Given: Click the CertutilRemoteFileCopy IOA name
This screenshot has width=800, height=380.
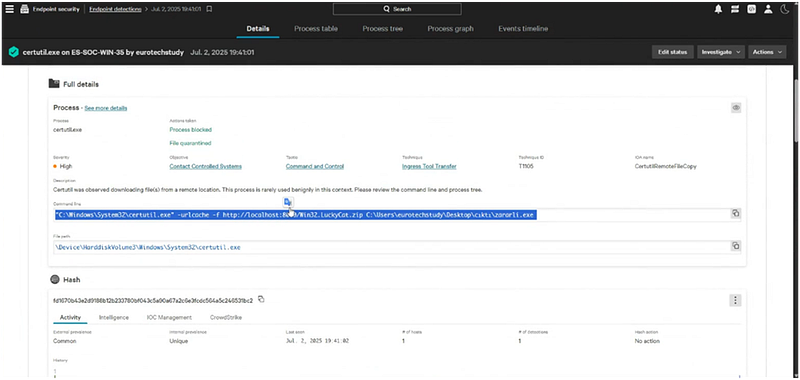Looking at the screenshot, I should point(666,166).
